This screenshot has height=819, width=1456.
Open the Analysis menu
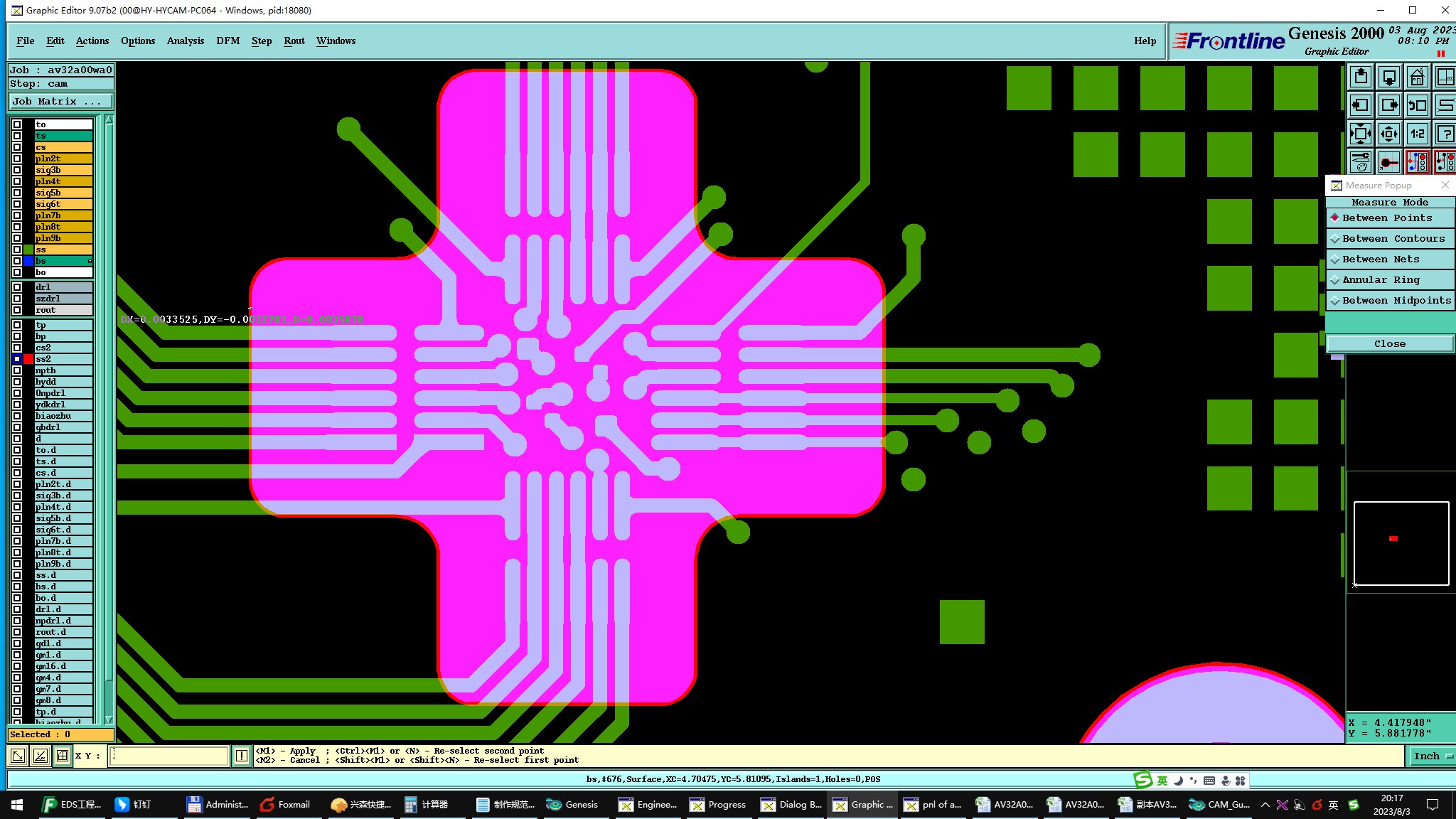click(x=185, y=41)
